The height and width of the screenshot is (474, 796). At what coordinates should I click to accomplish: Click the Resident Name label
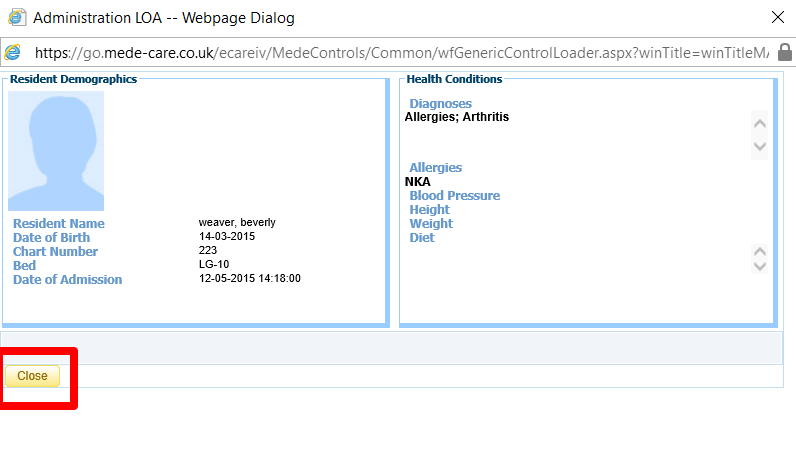click(58, 223)
